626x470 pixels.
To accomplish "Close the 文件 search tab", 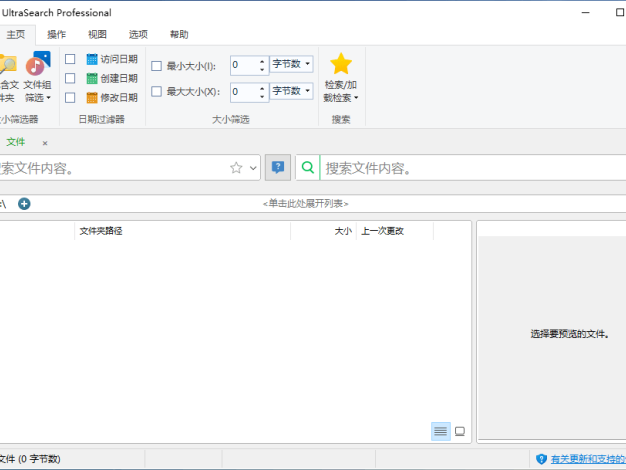I will [x=45, y=143].
